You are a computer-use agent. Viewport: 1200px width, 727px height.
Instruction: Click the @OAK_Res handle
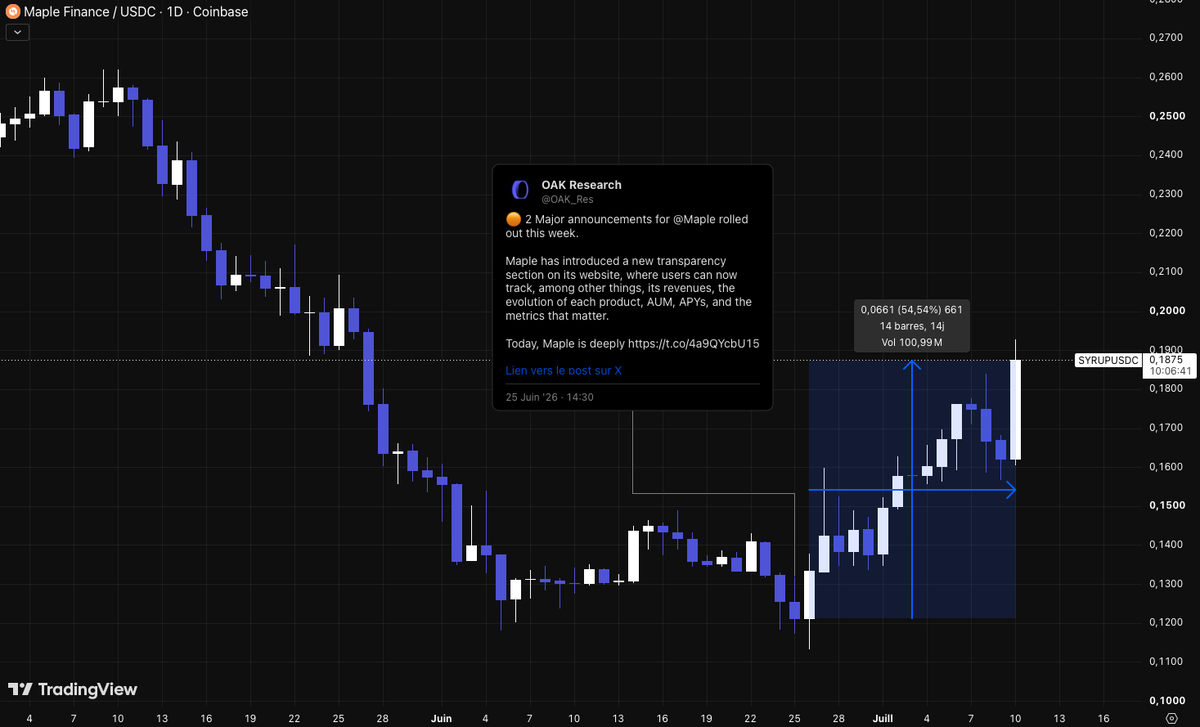(567, 199)
